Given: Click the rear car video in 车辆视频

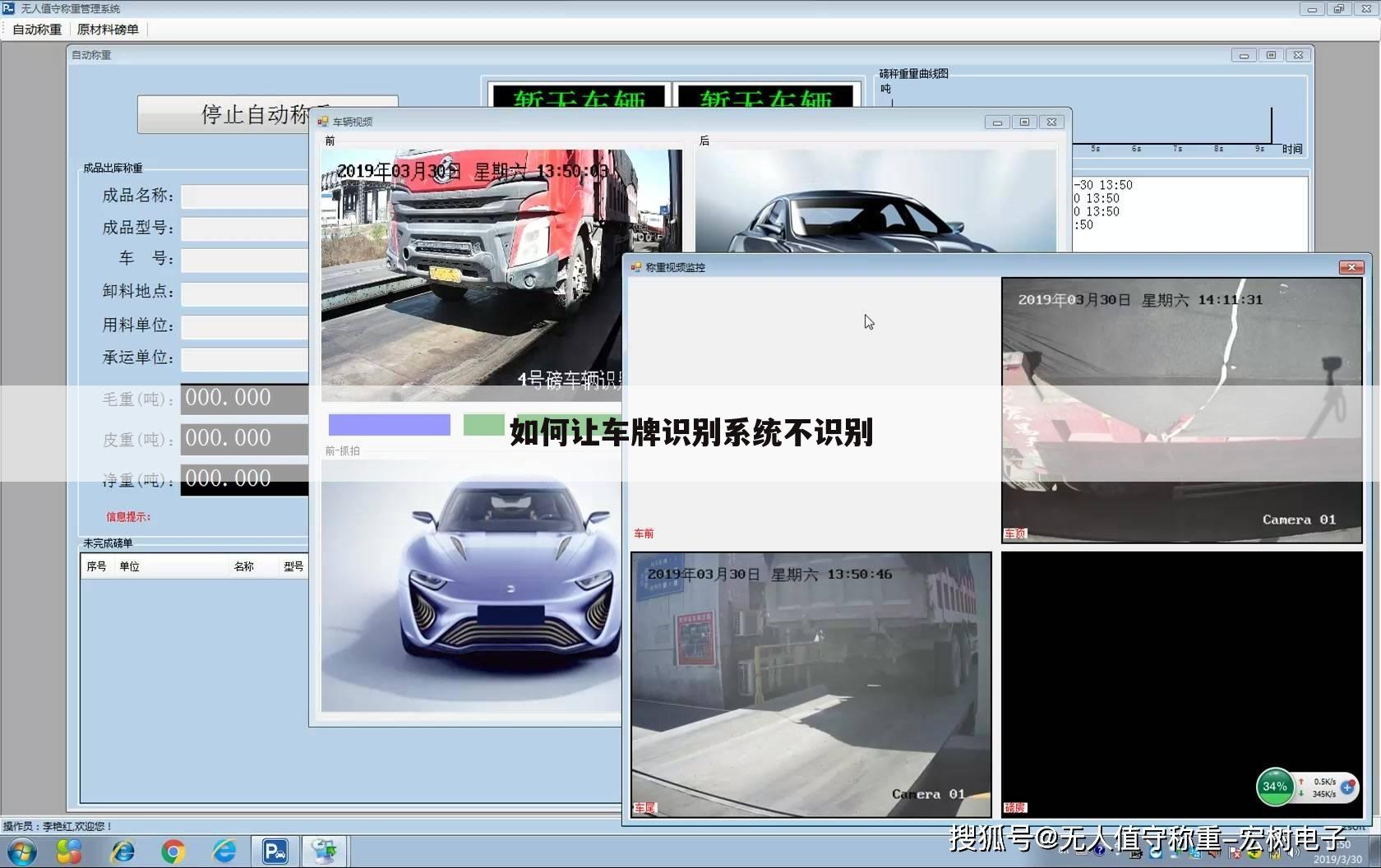Looking at the screenshot, I should pyautogui.click(x=875, y=201).
